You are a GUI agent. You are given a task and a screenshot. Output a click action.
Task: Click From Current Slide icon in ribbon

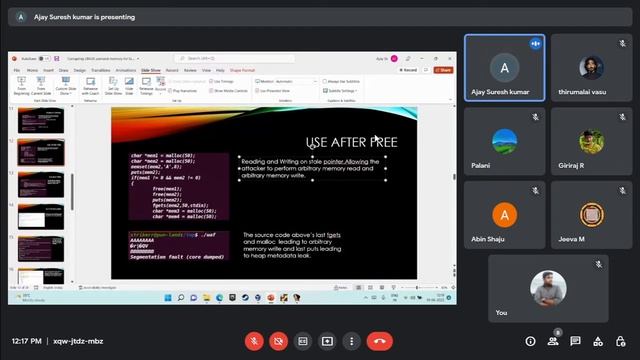coord(41,86)
